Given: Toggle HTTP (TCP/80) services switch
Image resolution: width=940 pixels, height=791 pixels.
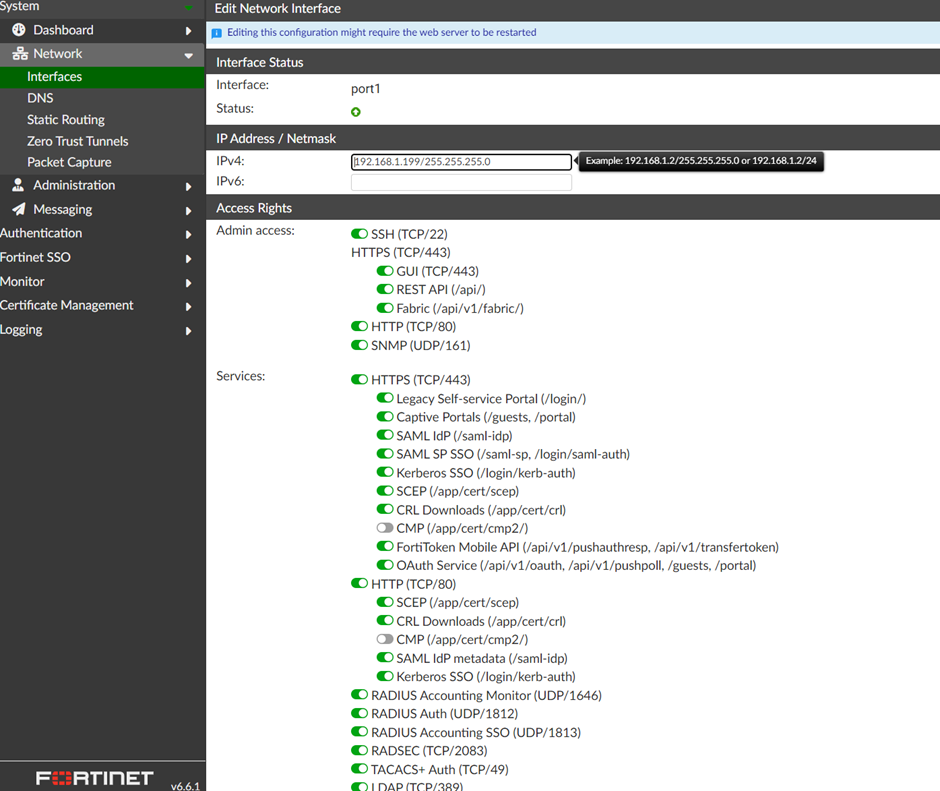Looking at the screenshot, I should click(x=359, y=584).
